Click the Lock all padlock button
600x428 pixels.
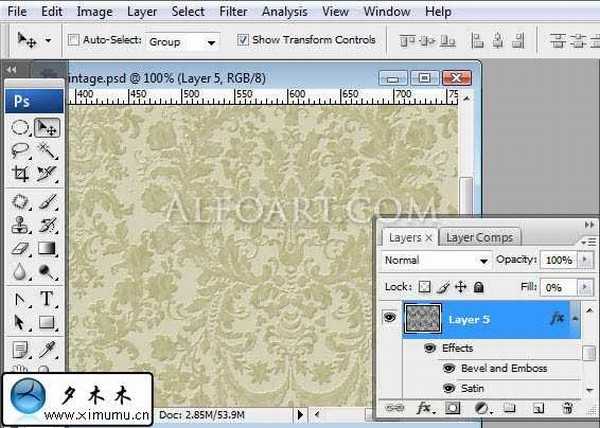pos(479,287)
